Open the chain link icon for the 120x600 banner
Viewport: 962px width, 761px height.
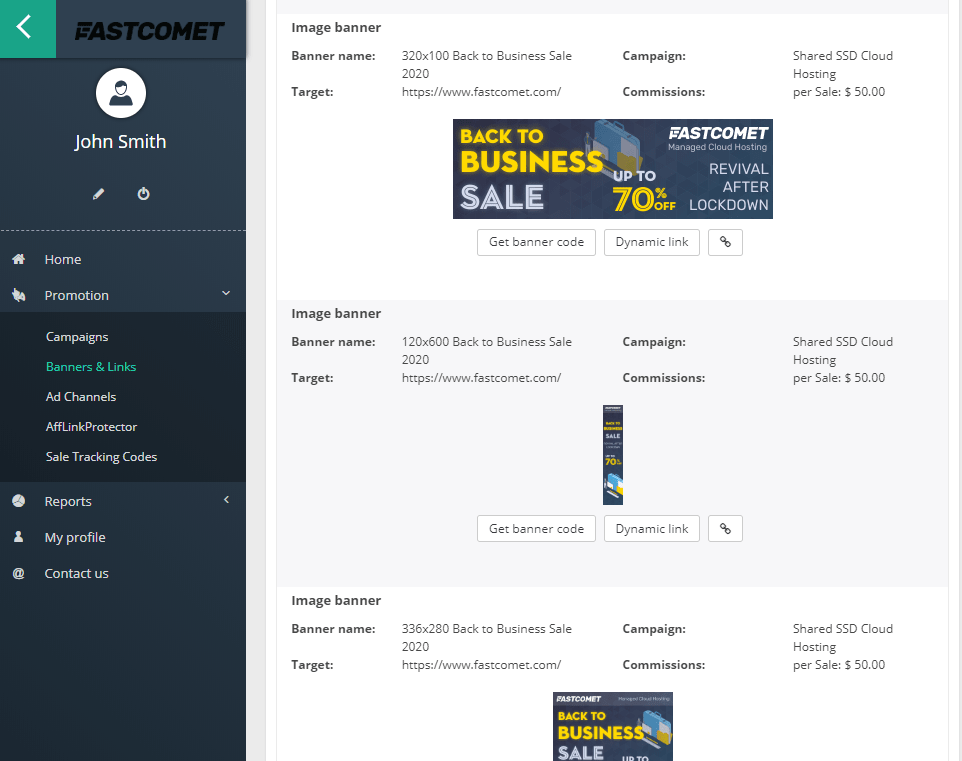point(725,528)
